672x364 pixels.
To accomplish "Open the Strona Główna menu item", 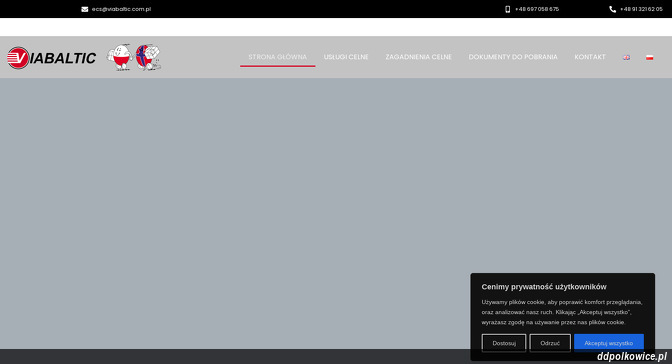I will tap(277, 57).
